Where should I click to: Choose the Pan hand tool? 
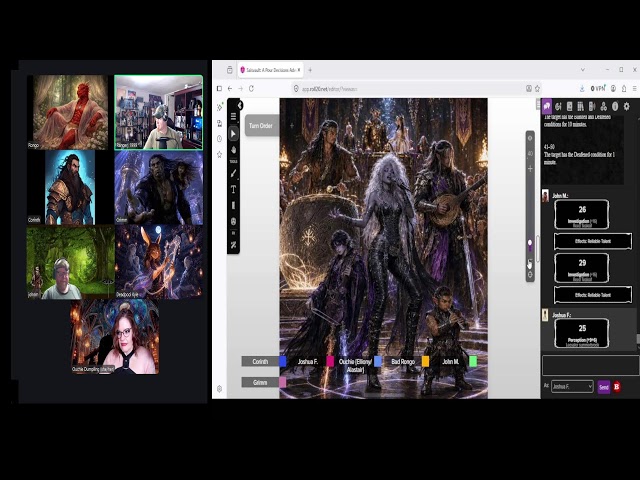coord(233,150)
